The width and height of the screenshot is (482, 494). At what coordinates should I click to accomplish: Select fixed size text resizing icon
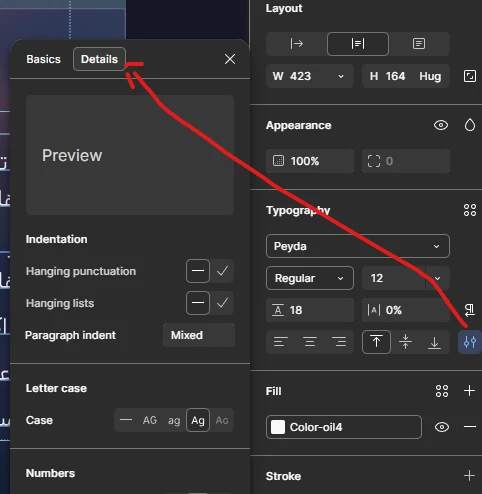(419, 44)
